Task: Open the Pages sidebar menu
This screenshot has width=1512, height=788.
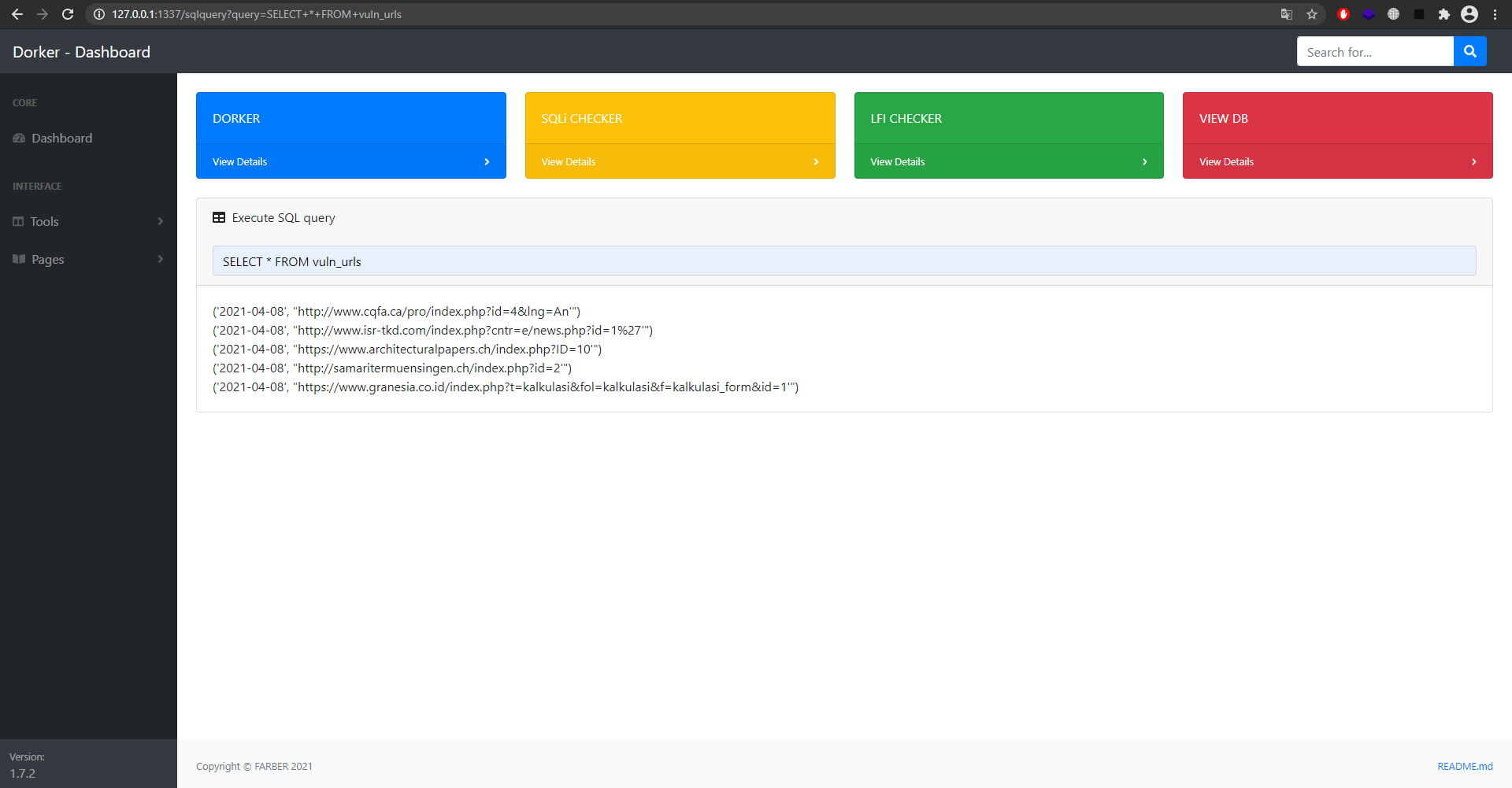Action: 88,259
